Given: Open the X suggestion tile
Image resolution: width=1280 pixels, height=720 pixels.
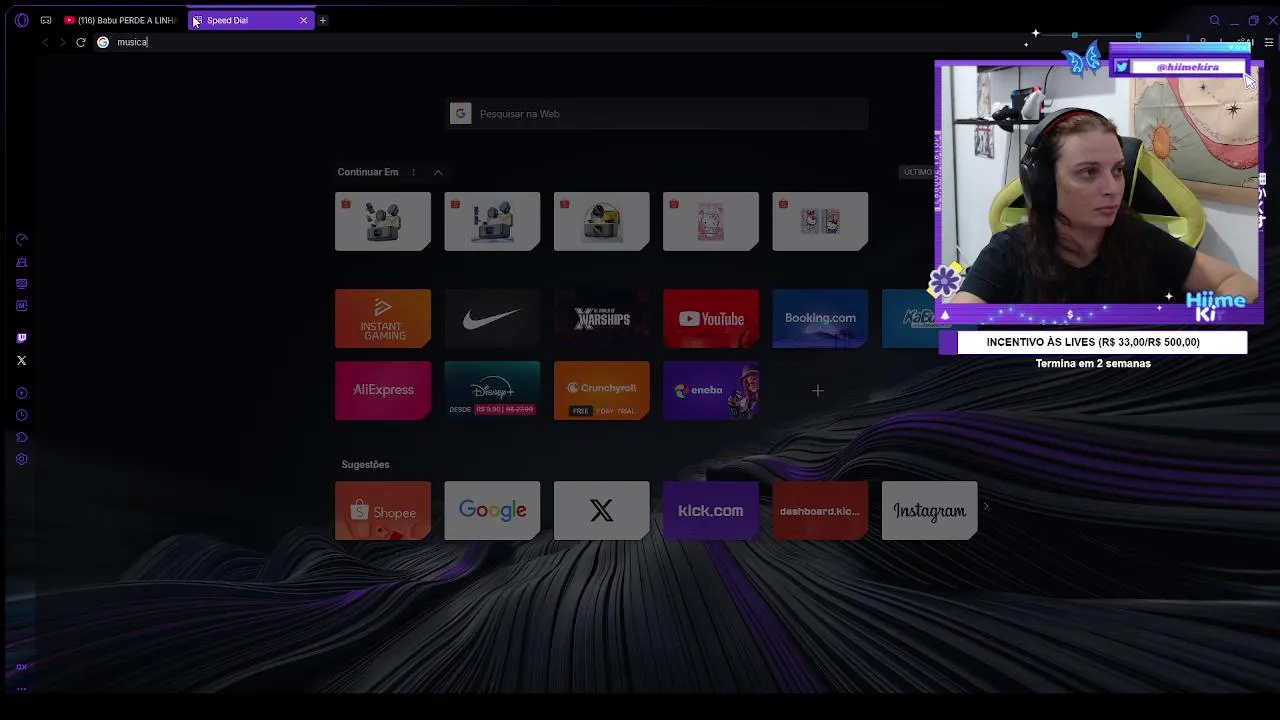Looking at the screenshot, I should click(x=601, y=511).
